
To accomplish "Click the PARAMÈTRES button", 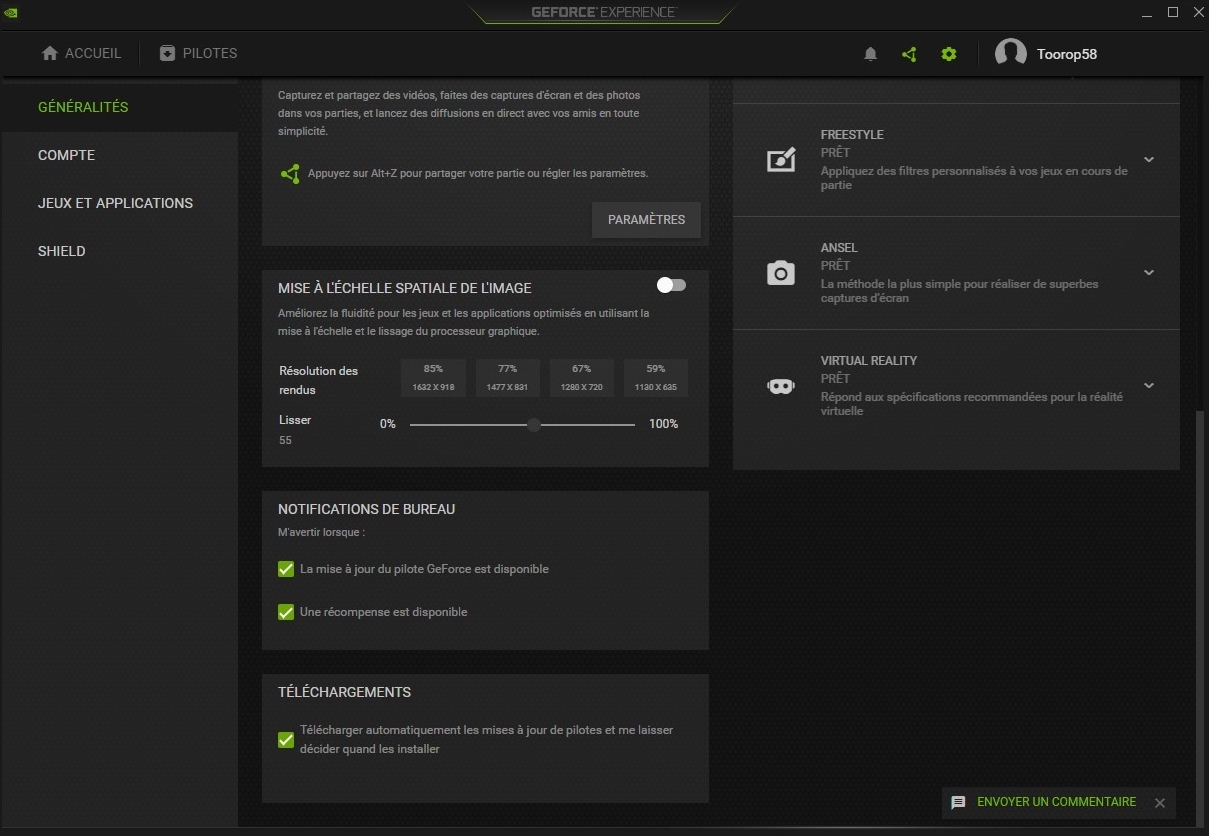I will point(646,220).
